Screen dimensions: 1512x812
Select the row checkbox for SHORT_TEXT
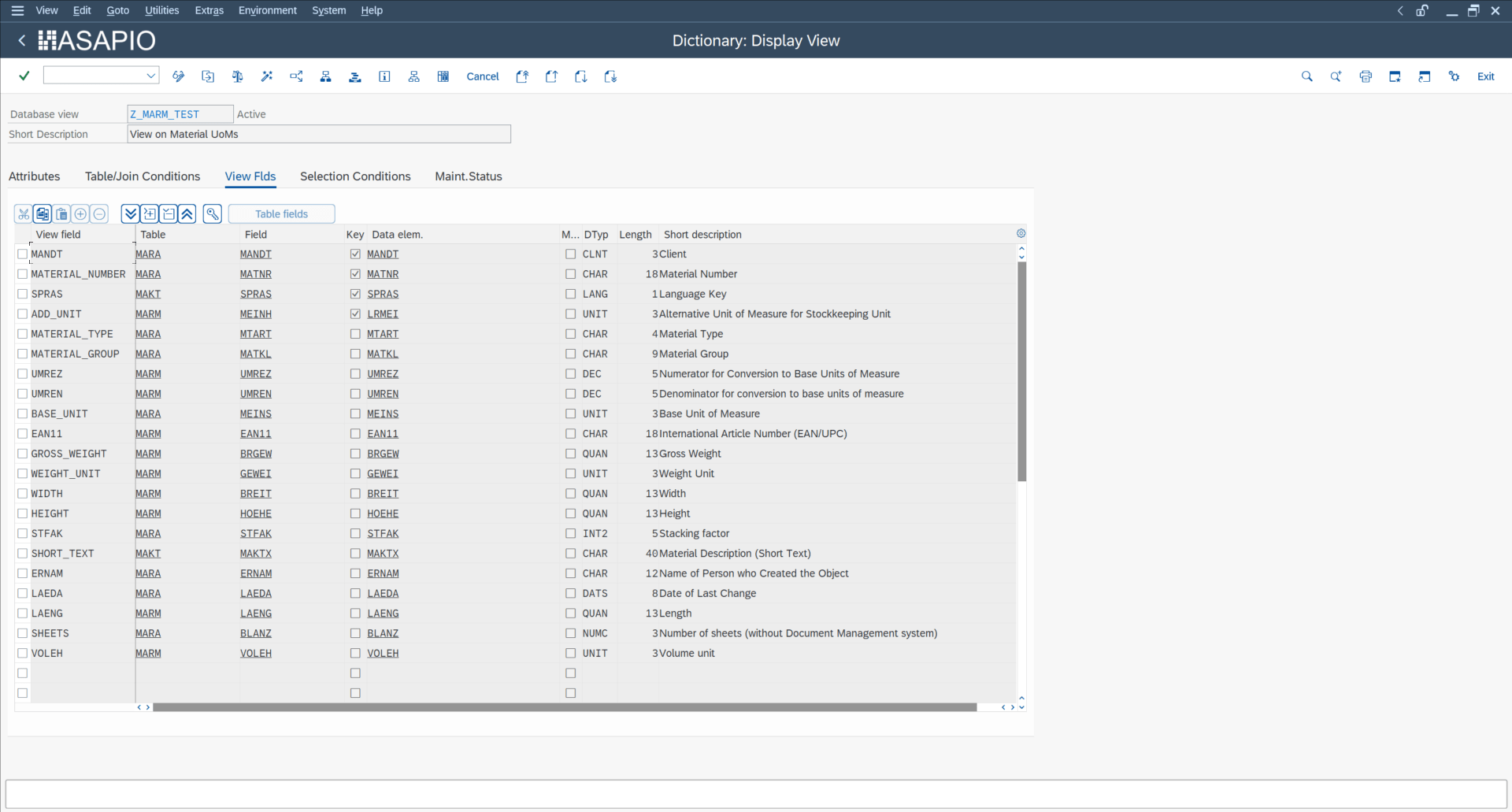[22, 554]
